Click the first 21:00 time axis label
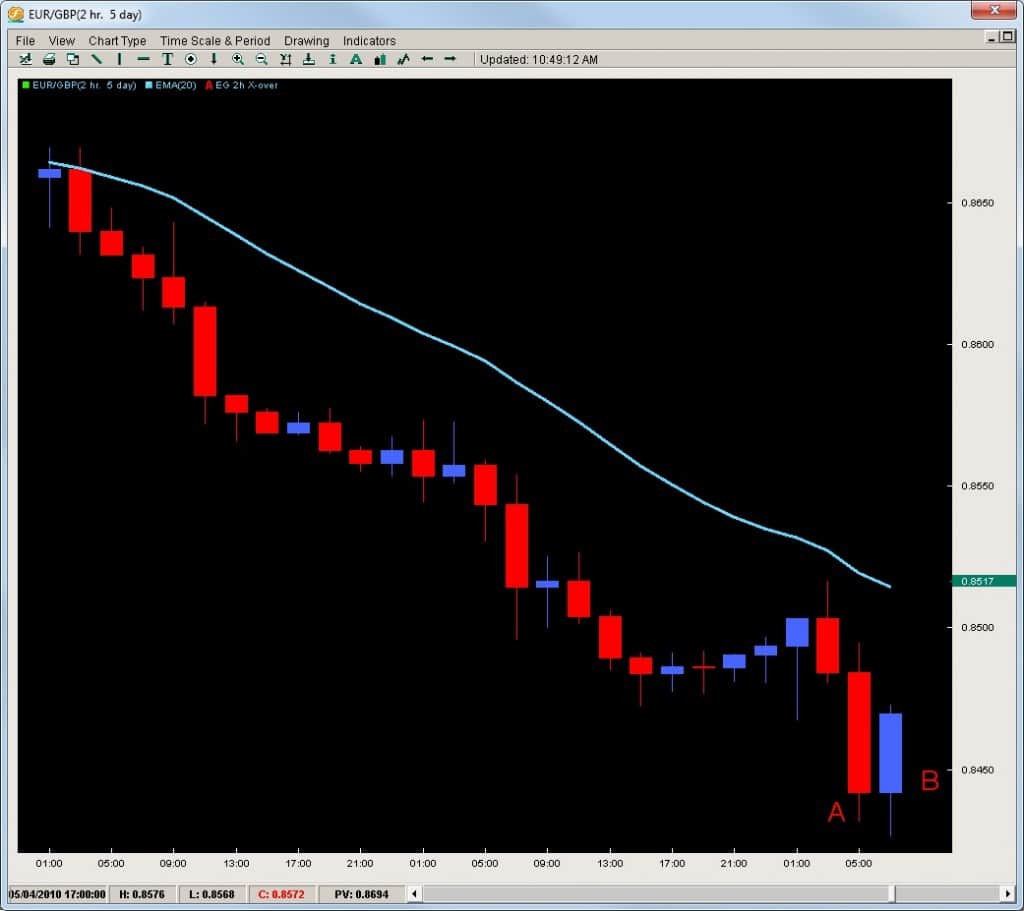The image size is (1024, 911). pos(360,863)
